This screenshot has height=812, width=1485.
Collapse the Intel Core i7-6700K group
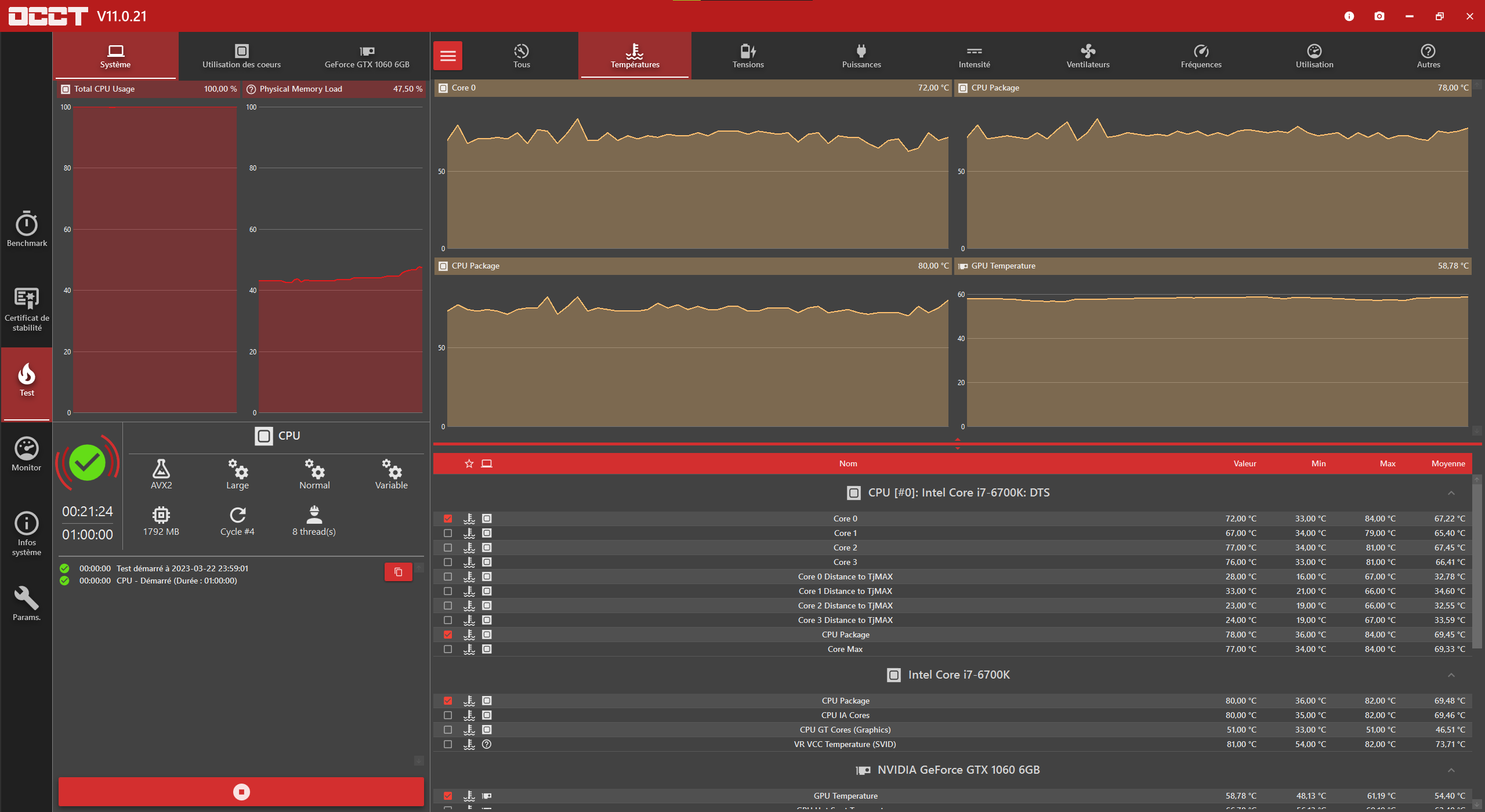tap(1451, 675)
